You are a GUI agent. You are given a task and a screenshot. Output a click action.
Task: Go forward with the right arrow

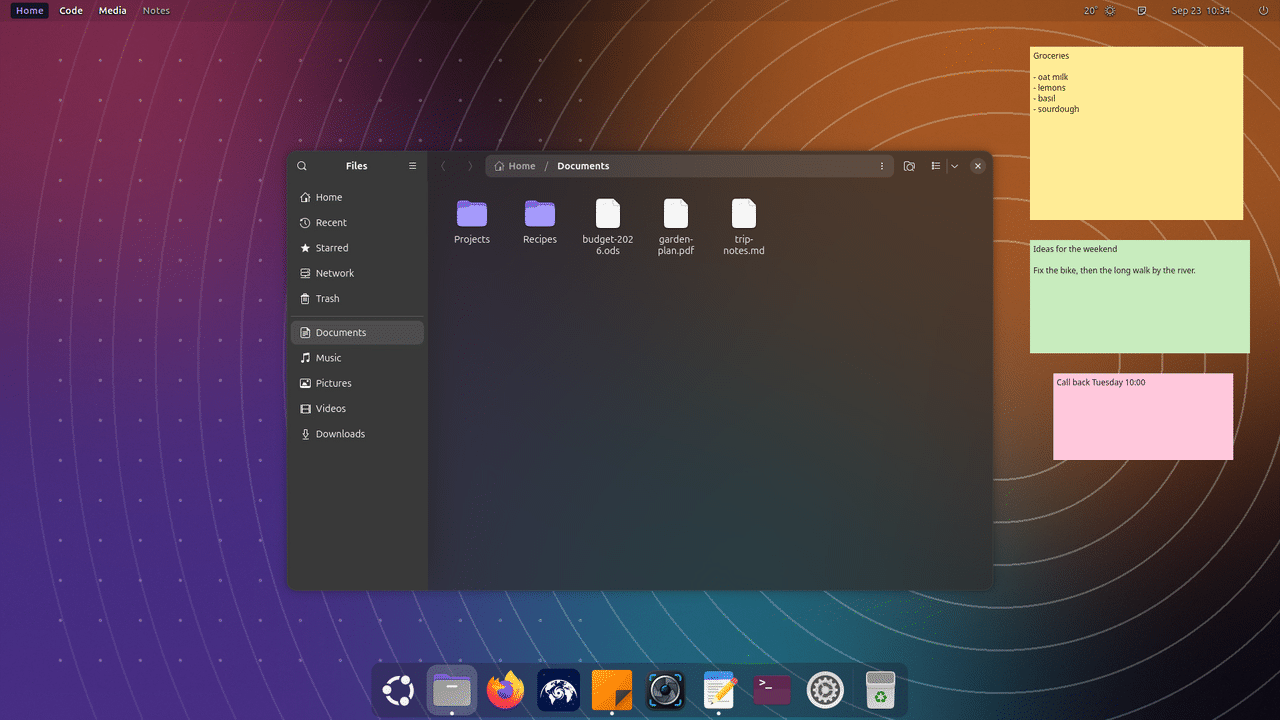(470, 166)
